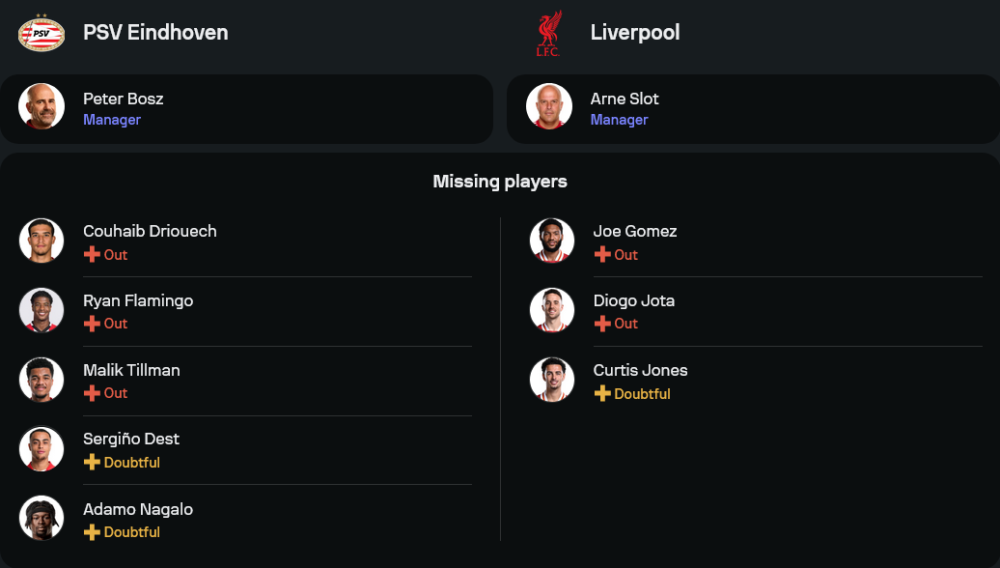1000x568 pixels.
Task: Click the PSV Eindhoven club crest
Action: click(x=41, y=33)
